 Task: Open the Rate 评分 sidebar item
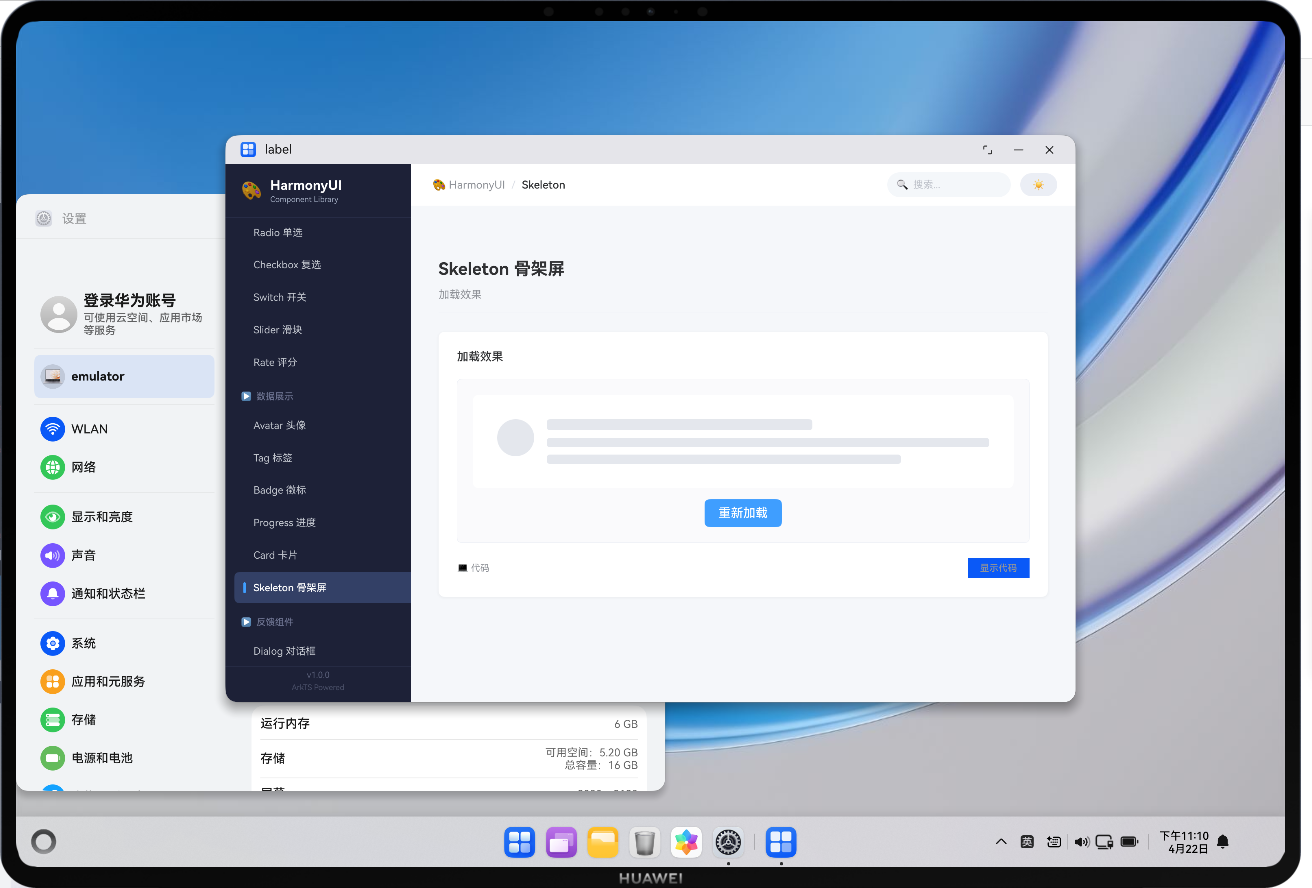[318, 362]
